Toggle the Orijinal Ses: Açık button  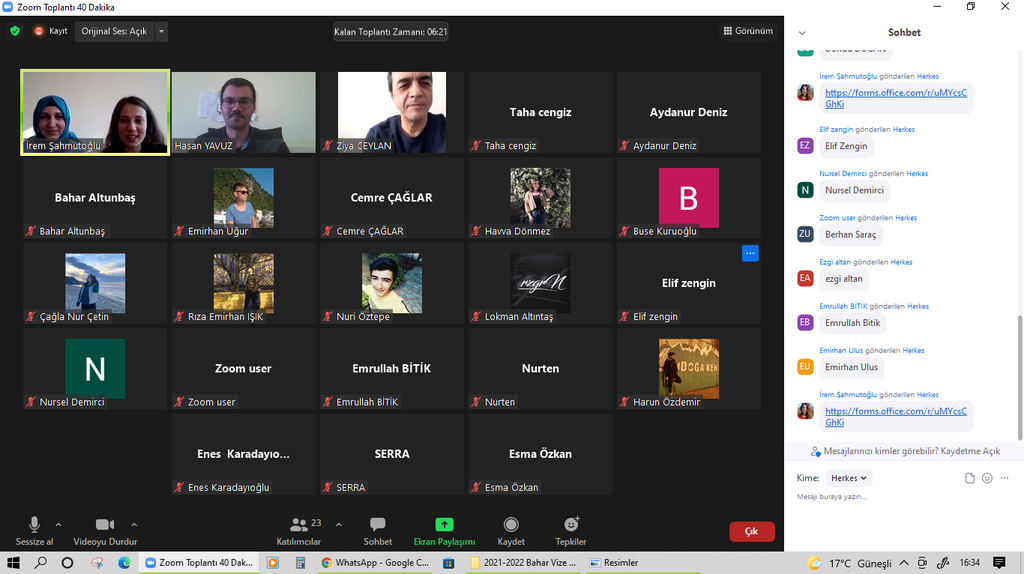point(114,31)
